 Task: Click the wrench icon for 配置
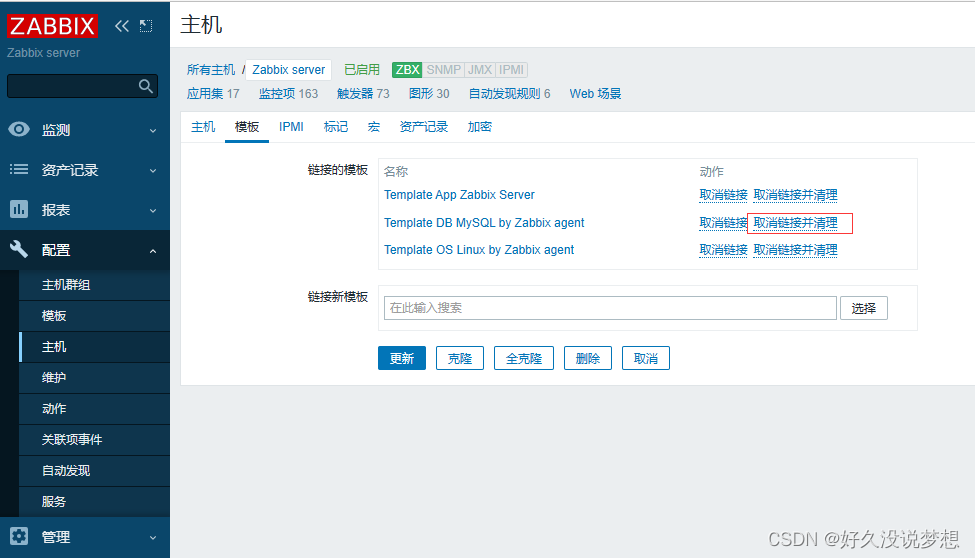pos(19,249)
